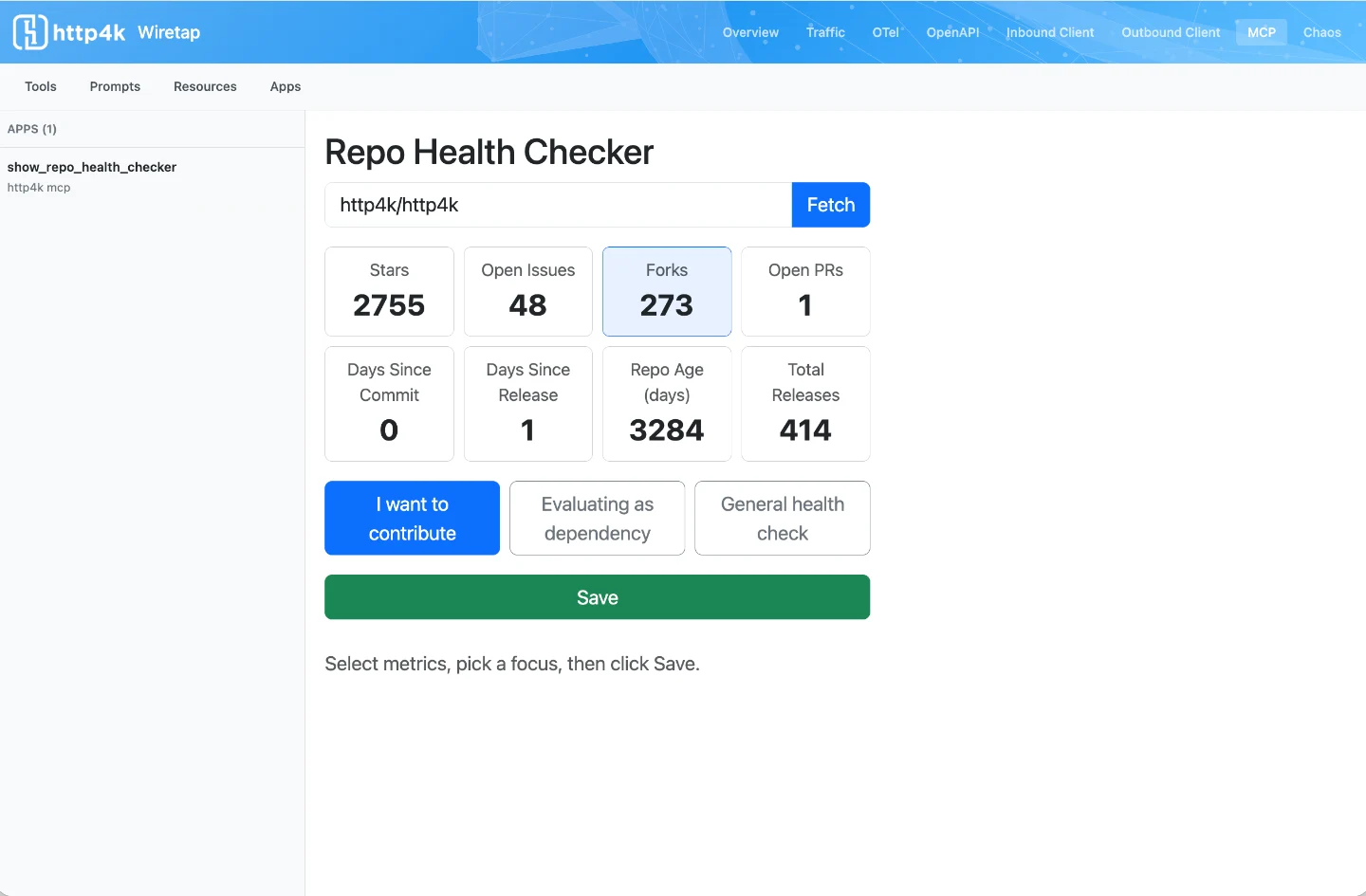Toggle the Days Since Release card

click(528, 404)
